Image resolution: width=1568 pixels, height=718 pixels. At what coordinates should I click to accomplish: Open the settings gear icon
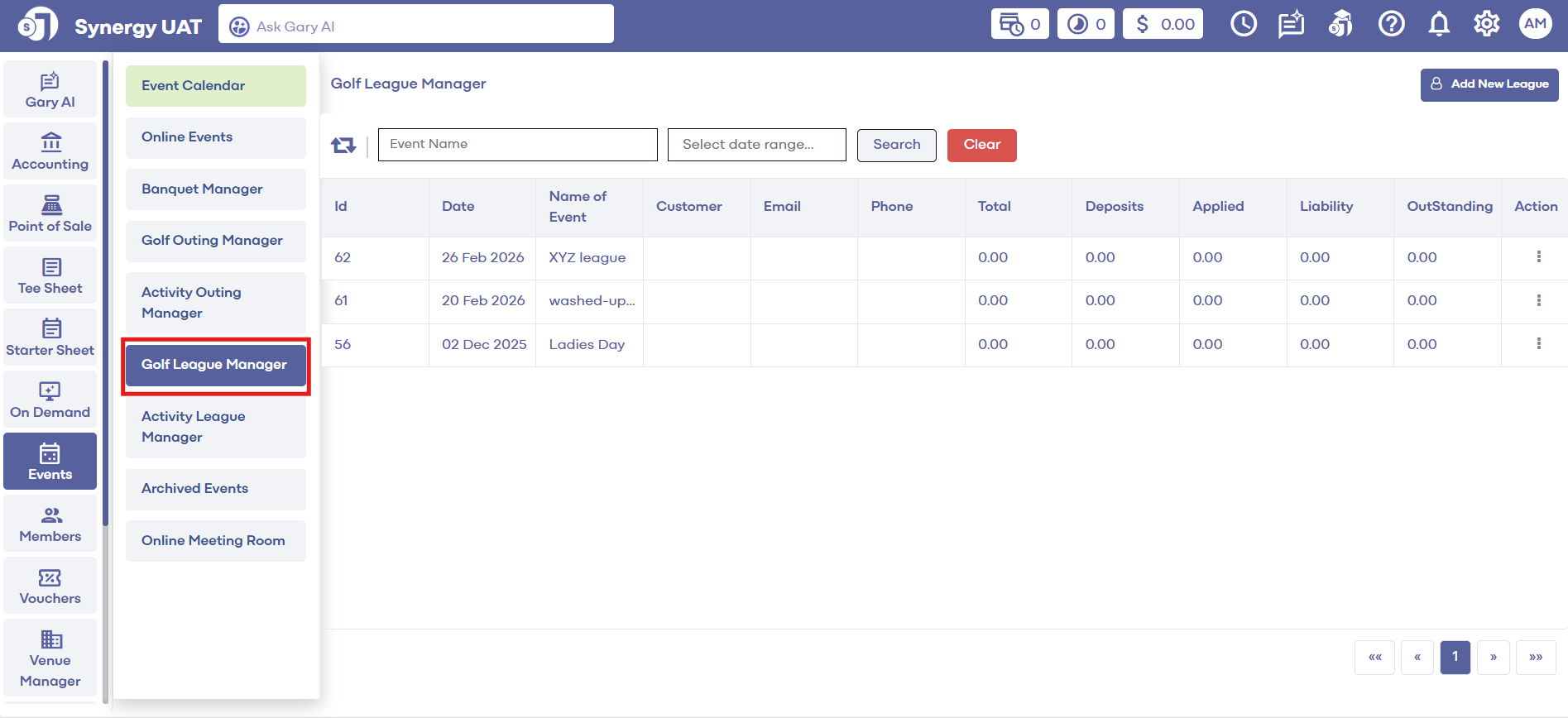pos(1486,25)
